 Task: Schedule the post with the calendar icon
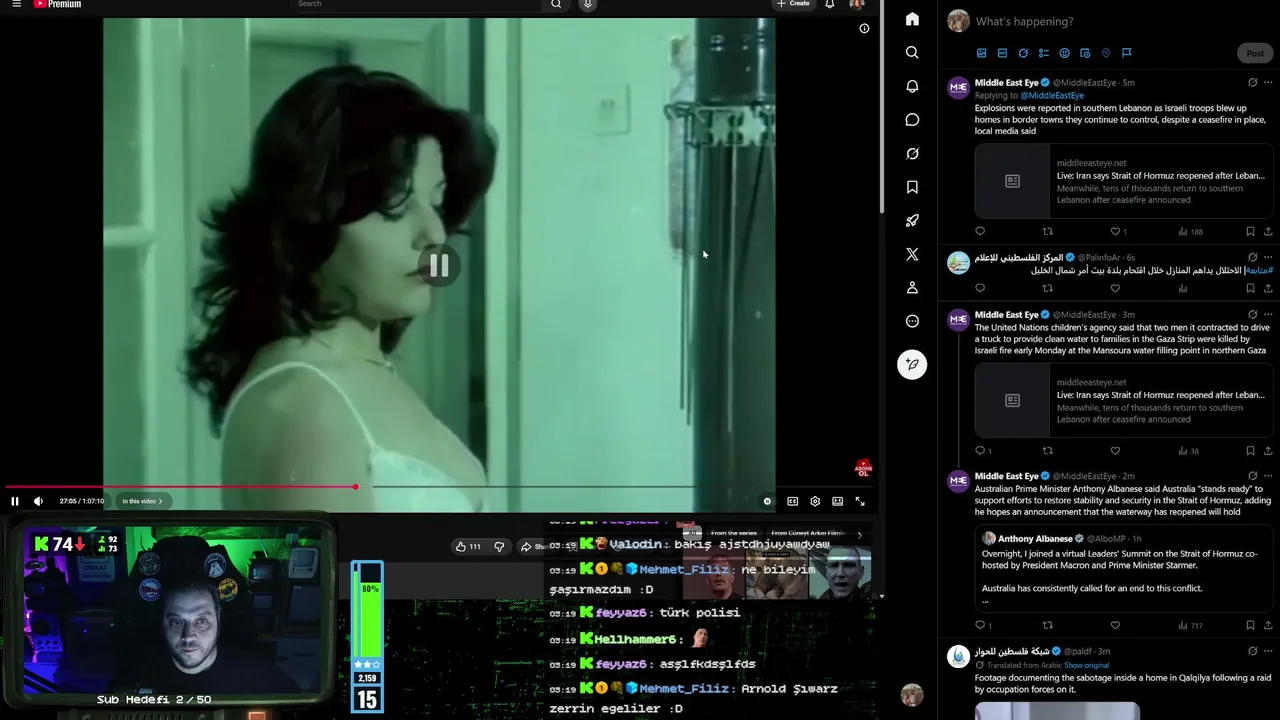[1085, 53]
